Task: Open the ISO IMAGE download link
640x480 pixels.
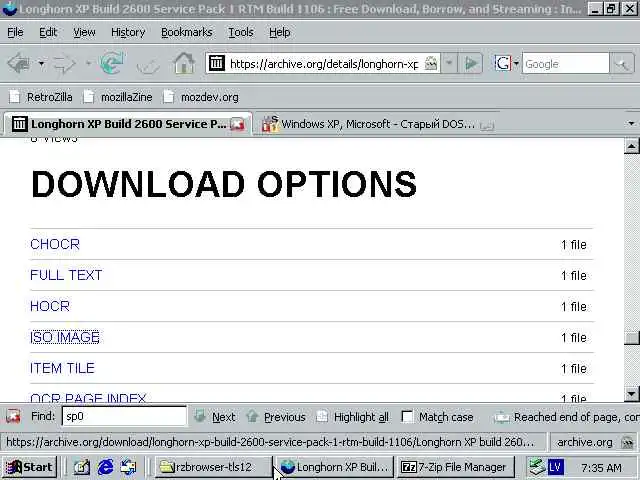Action: [x=64, y=337]
